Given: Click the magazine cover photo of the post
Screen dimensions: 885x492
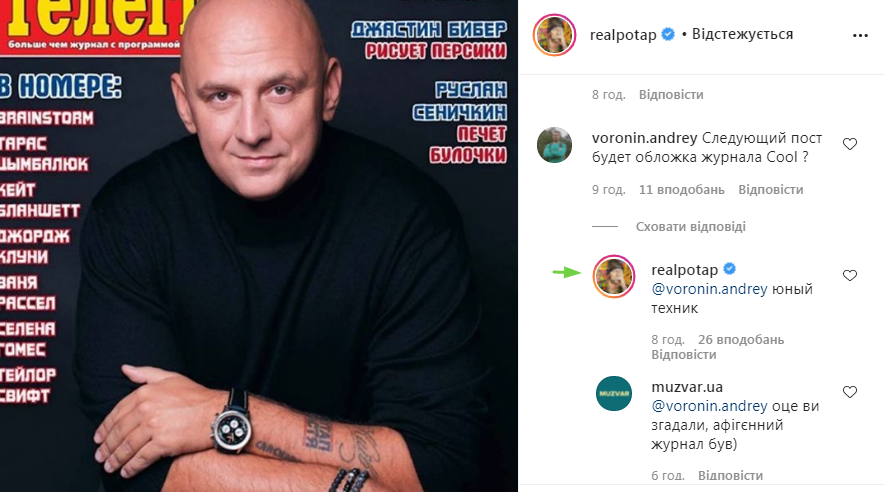Looking at the screenshot, I should [259, 246].
